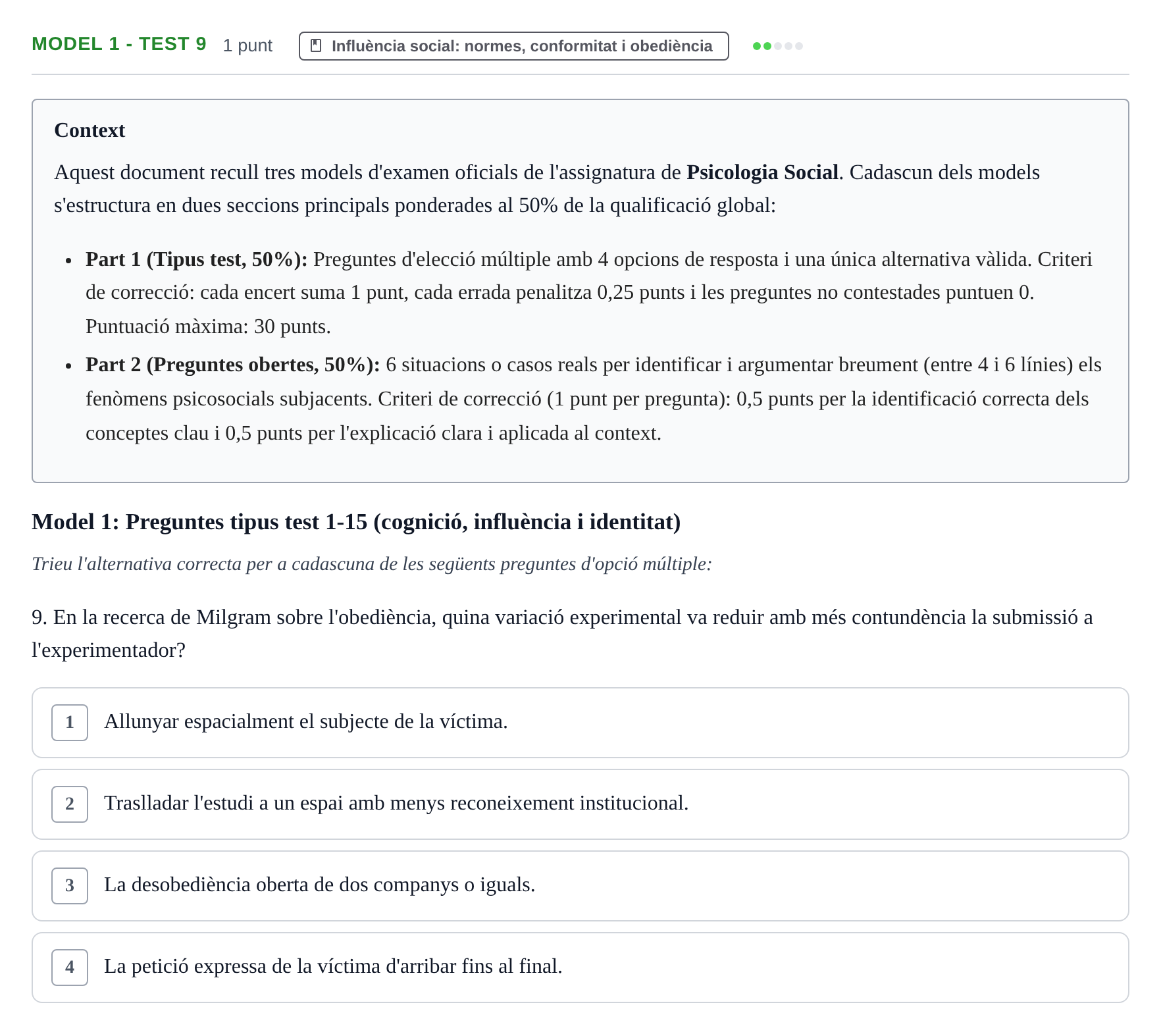Click question 9 text about Milgram
The height and width of the screenshot is (1036, 1161).
pos(562,634)
